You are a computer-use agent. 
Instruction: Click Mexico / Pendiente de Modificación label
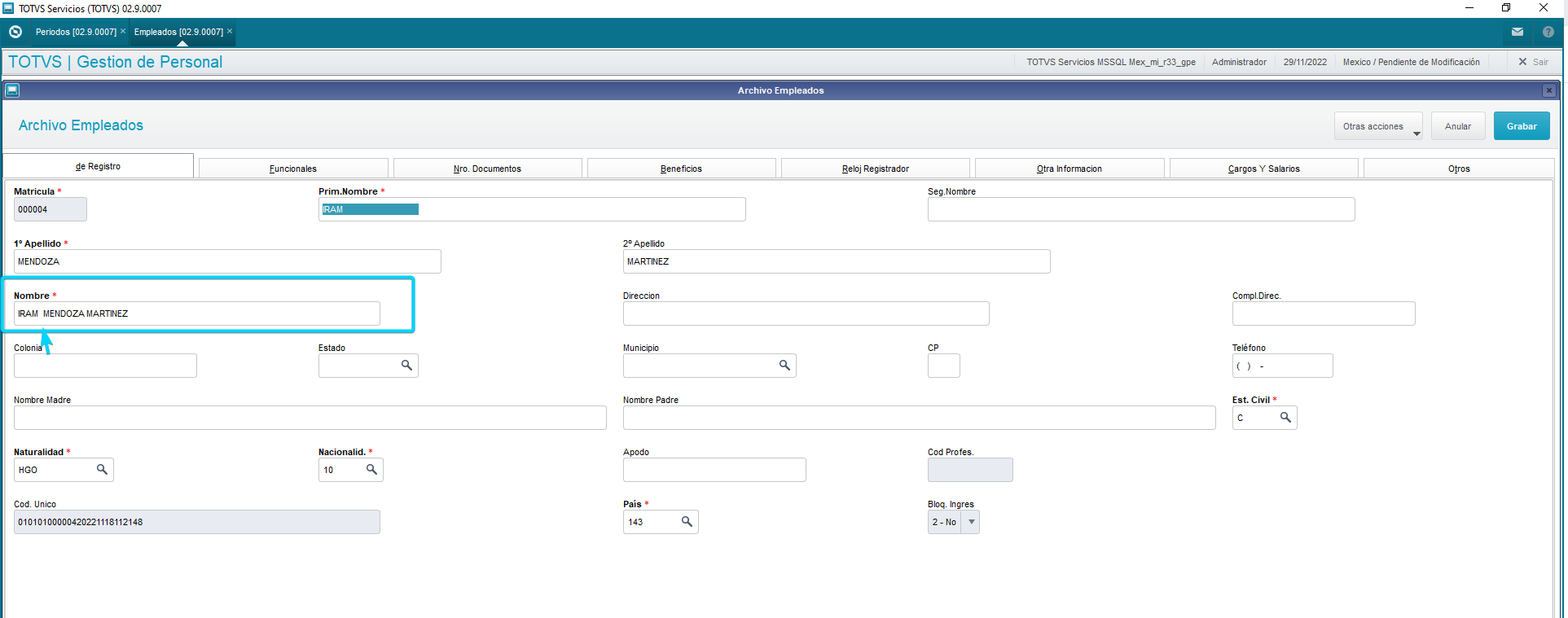1411,62
